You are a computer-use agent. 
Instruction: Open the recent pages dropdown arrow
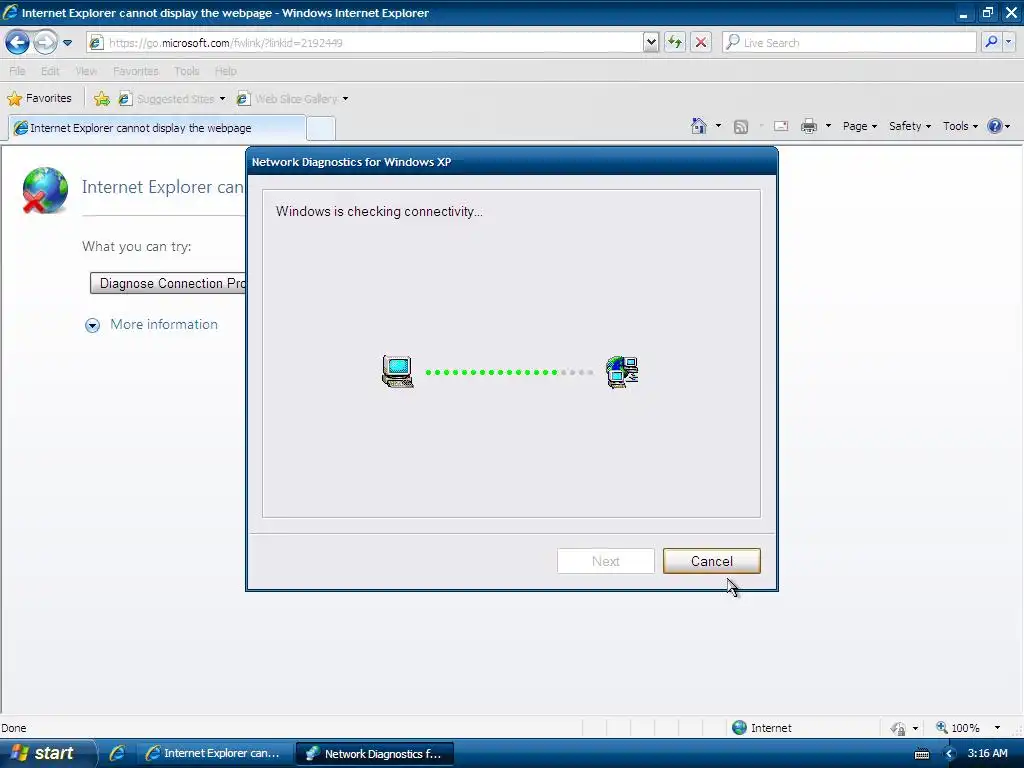pos(67,43)
